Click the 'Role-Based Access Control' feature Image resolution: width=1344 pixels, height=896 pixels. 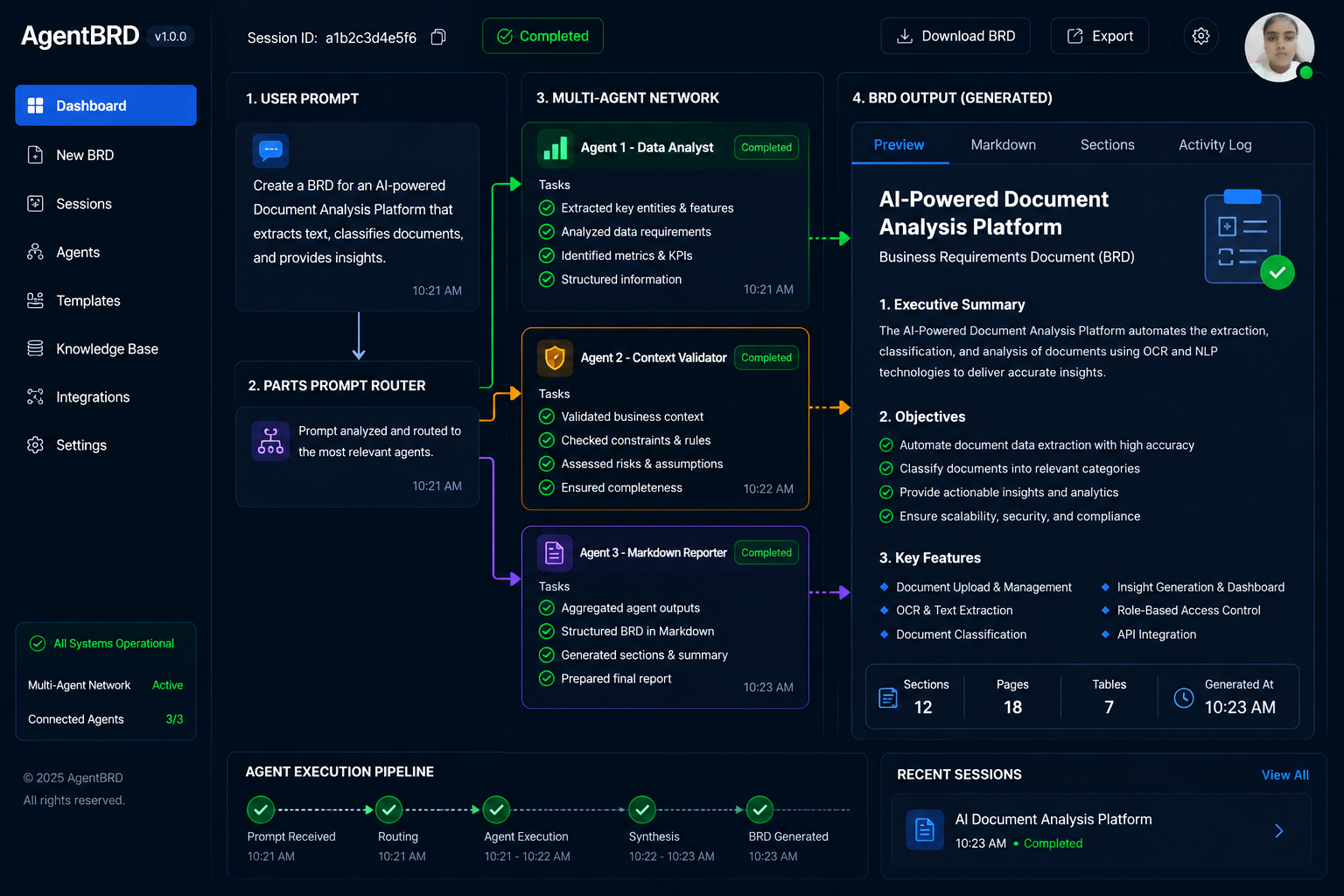coord(1188,611)
